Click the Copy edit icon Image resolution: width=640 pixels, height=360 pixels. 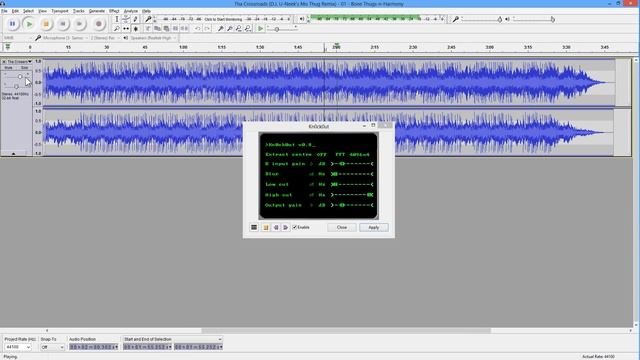tap(157, 29)
